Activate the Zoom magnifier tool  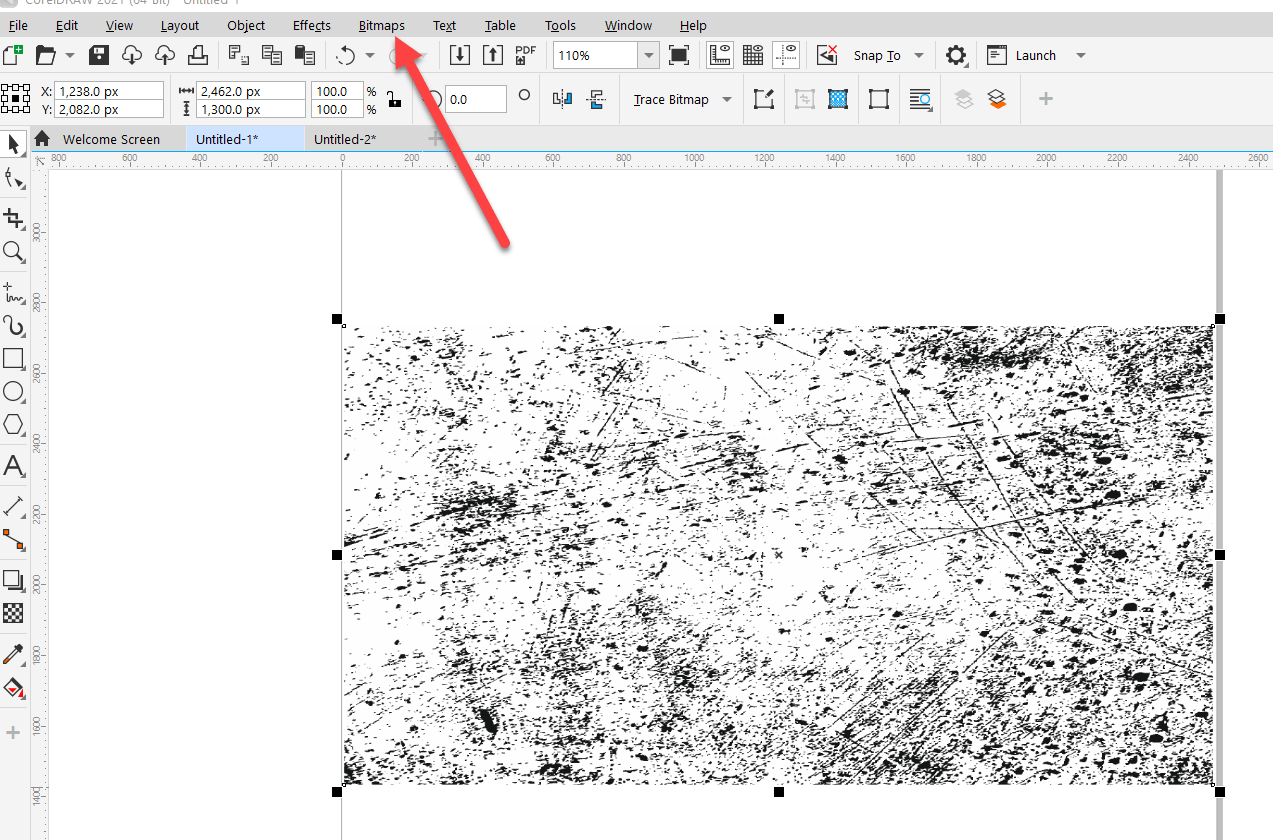[13, 251]
